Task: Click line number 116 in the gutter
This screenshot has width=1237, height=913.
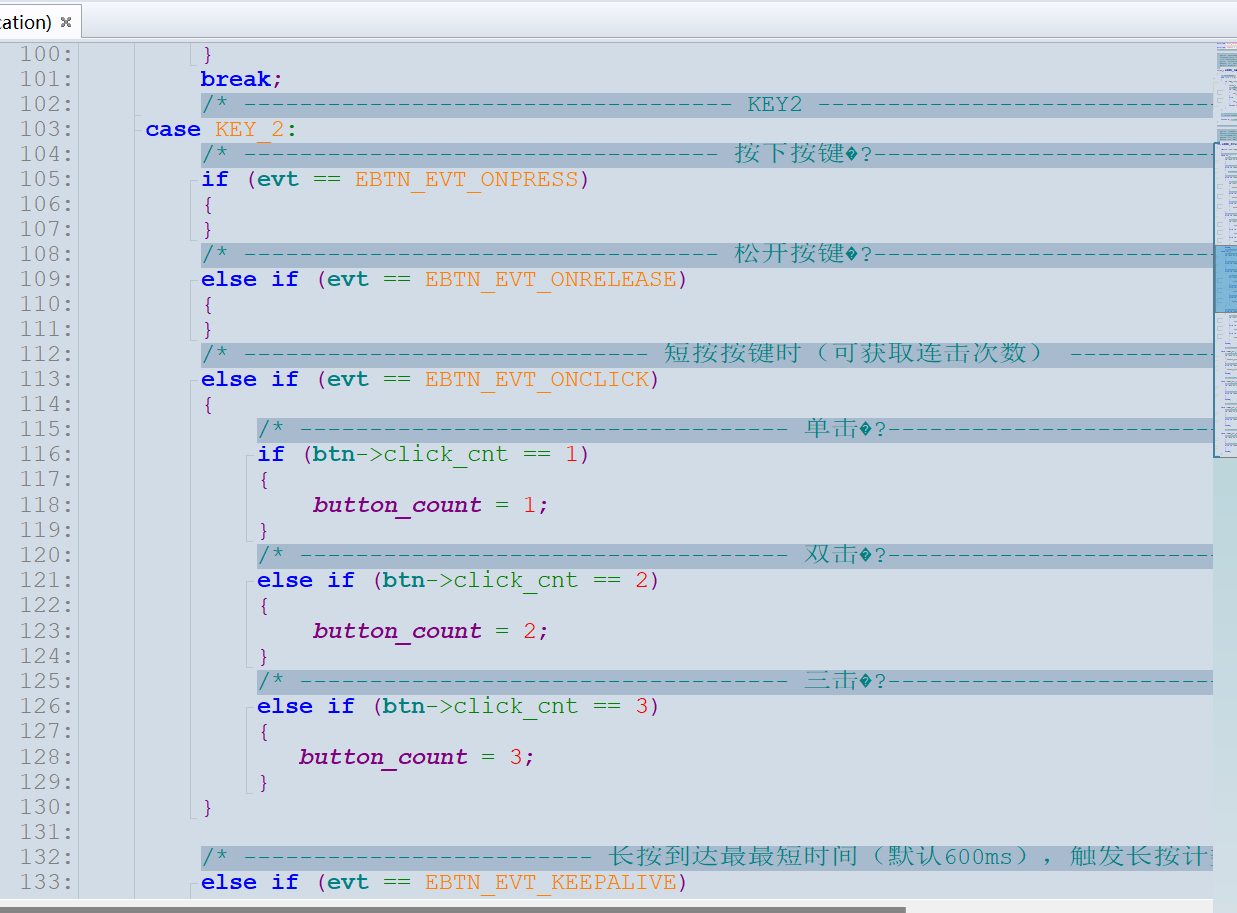Action: 46,454
